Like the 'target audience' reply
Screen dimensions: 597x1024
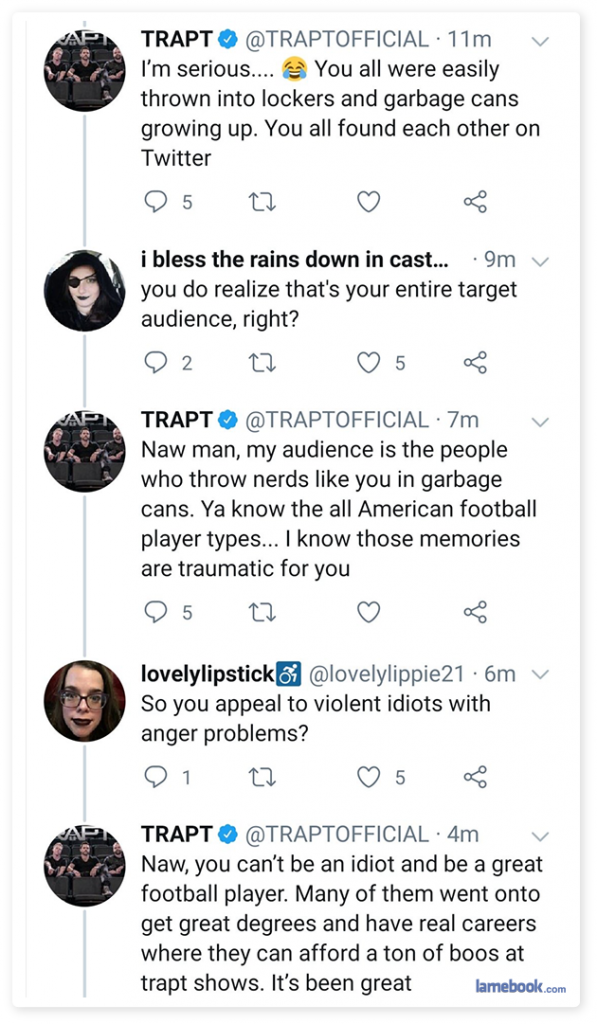[x=368, y=362]
